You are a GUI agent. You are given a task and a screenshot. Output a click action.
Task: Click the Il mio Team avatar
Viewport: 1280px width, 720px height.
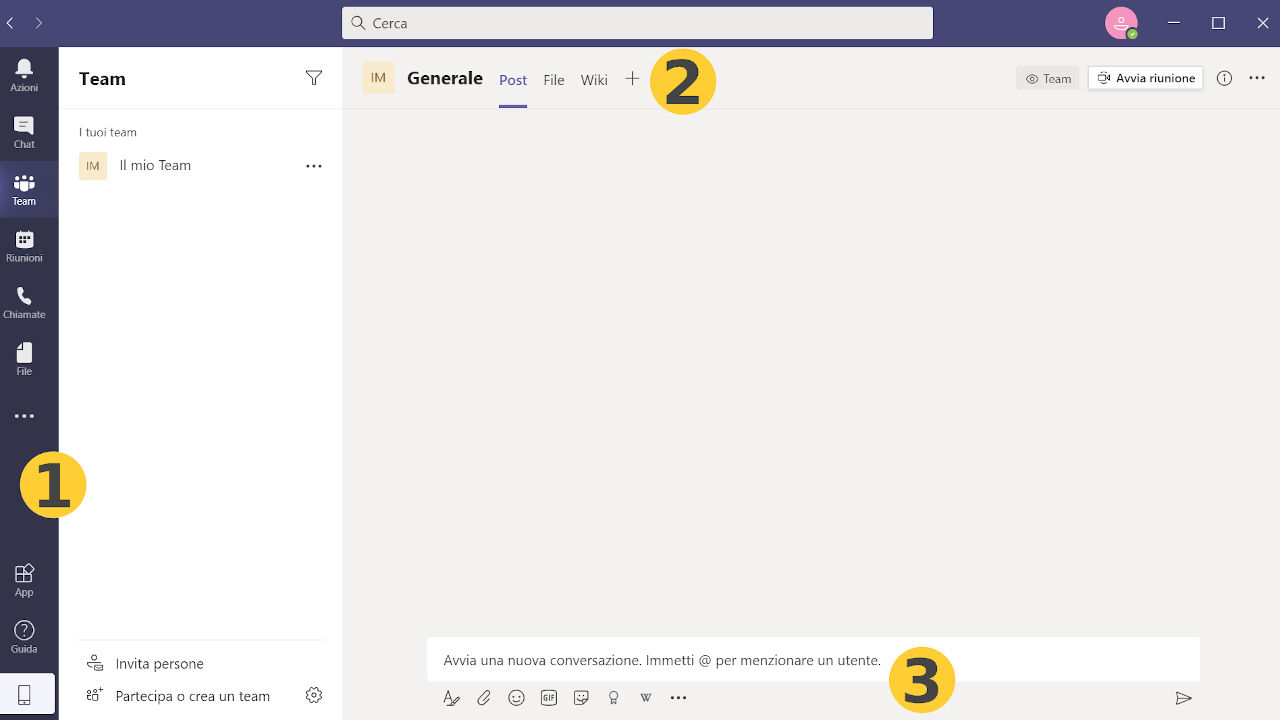(x=93, y=166)
